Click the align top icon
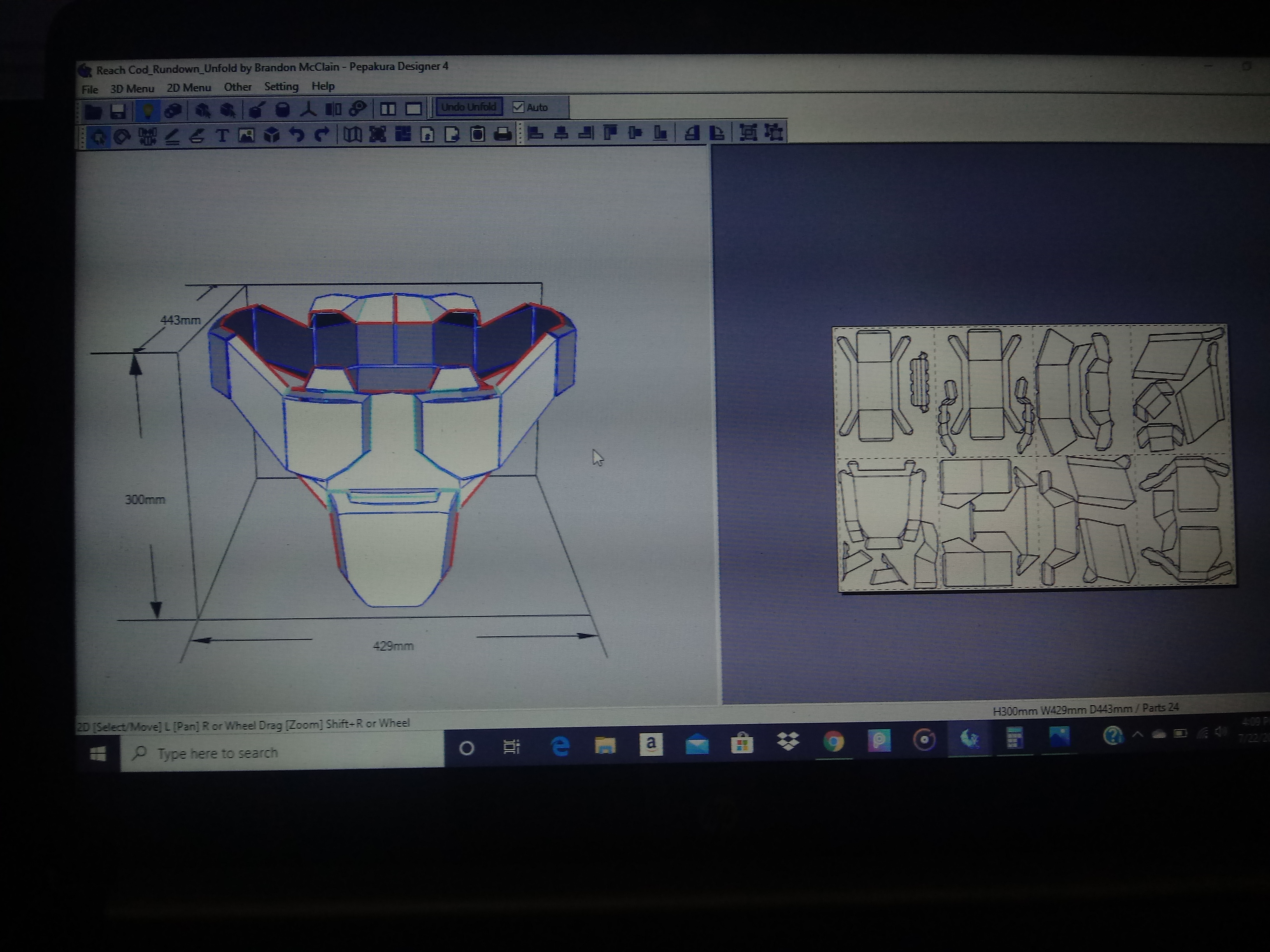1270x952 pixels. (x=610, y=133)
